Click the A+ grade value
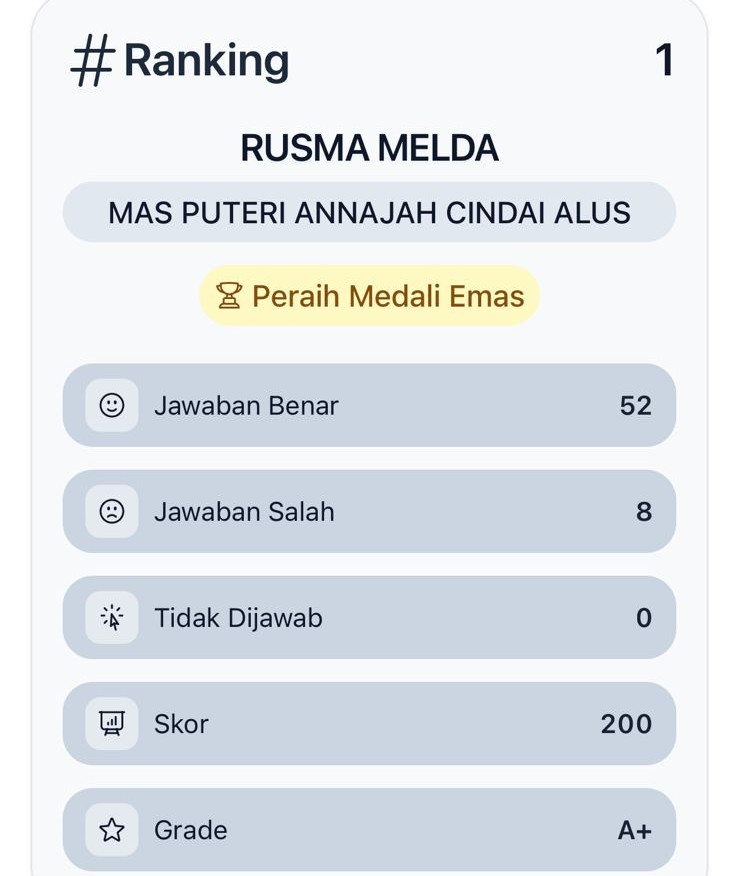The height and width of the screenshot is (876, 739). [634, 830]
